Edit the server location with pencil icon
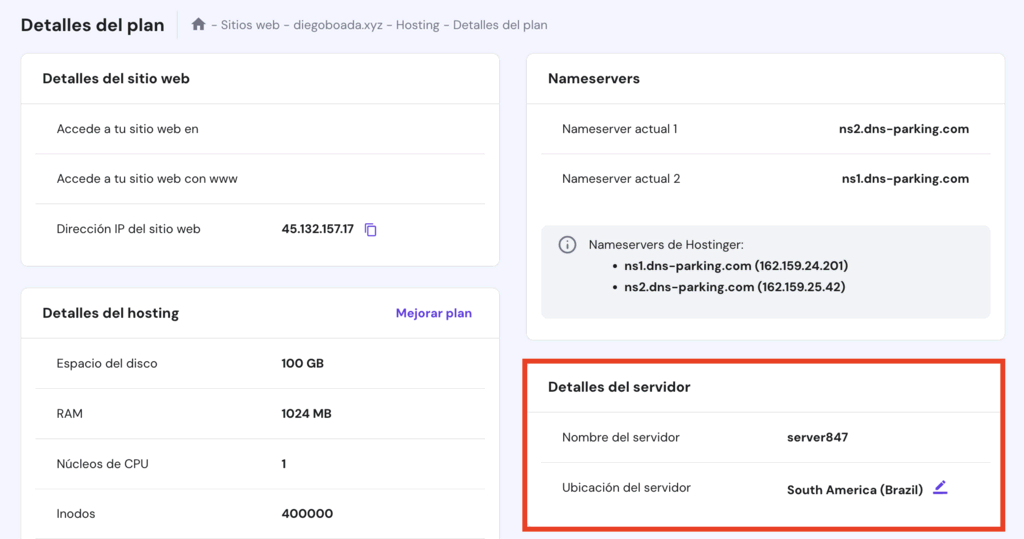1024x539 pixels. (940, 488)
